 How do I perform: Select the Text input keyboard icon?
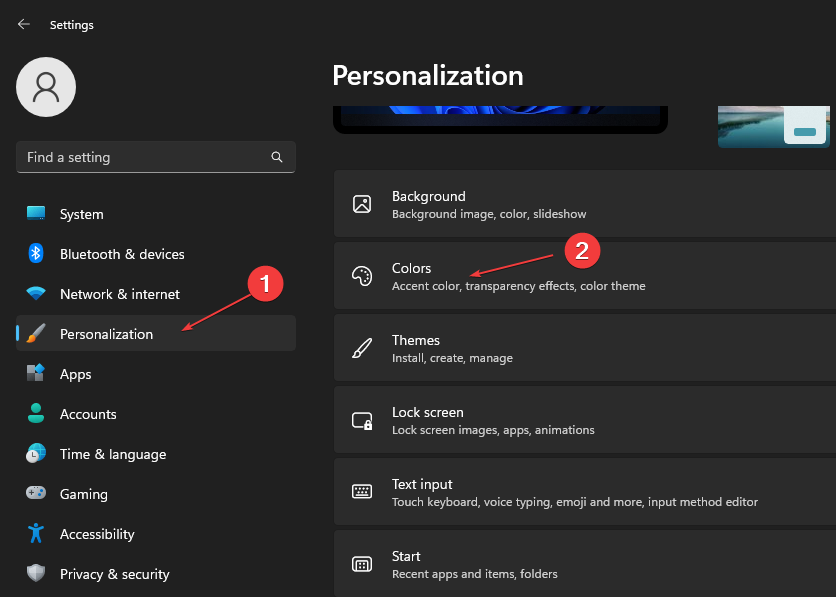pyautogui.click(x=362, y=492)
